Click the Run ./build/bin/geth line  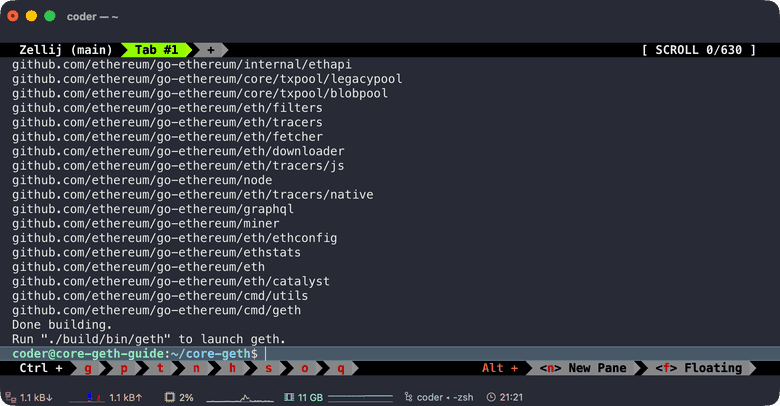(x=149, y=339)
